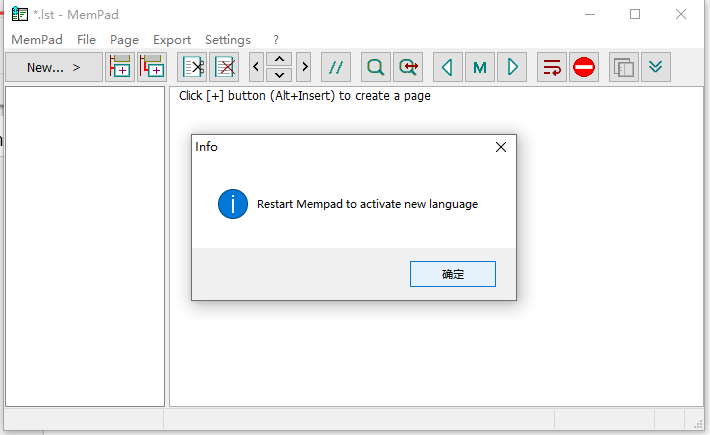Click the blue info icon in dialog

point(233,204)
